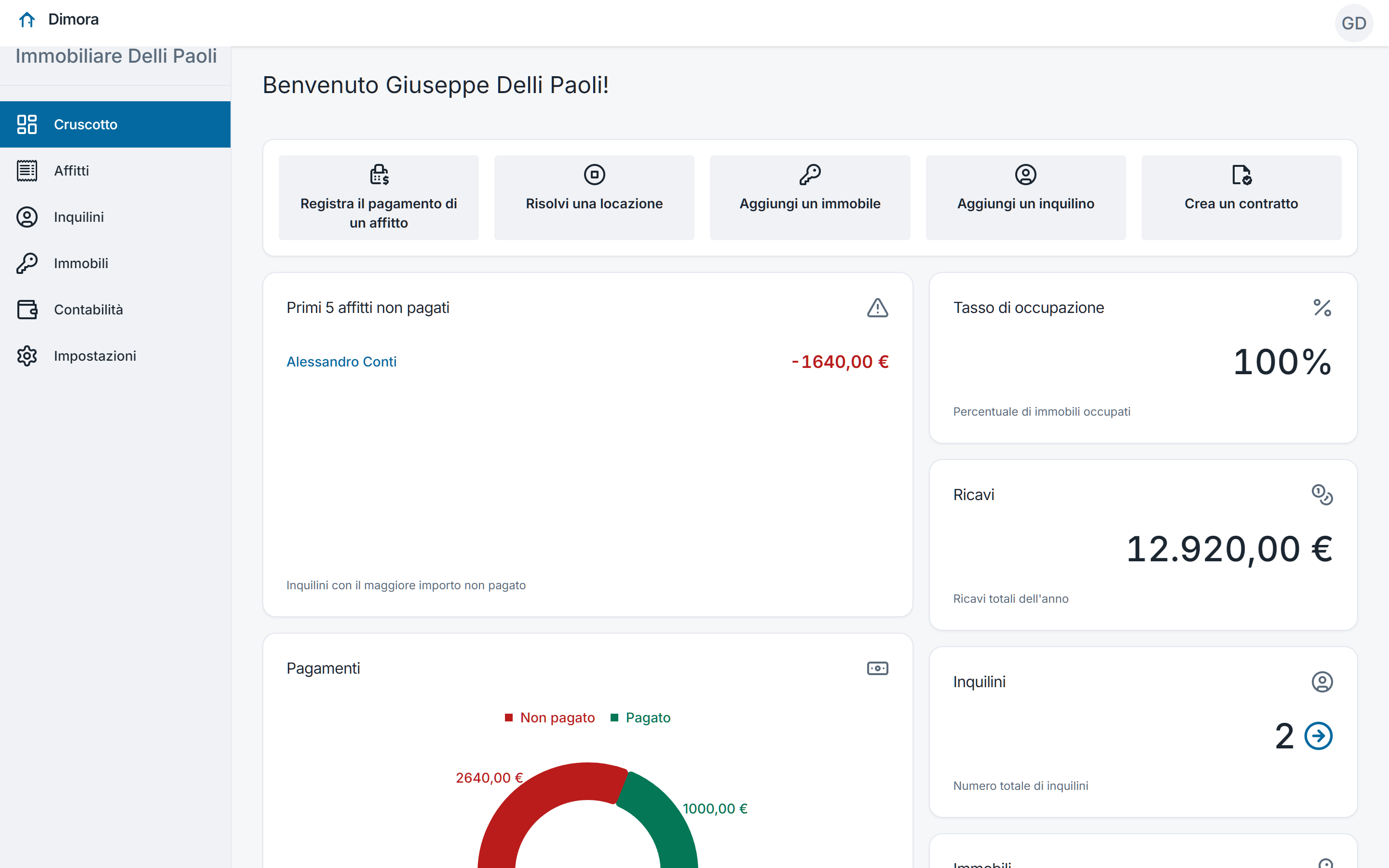Click the person icon above Aggiungi un inquilino
This screenshot has height=868, width=1389.
tap(1026, 175)
